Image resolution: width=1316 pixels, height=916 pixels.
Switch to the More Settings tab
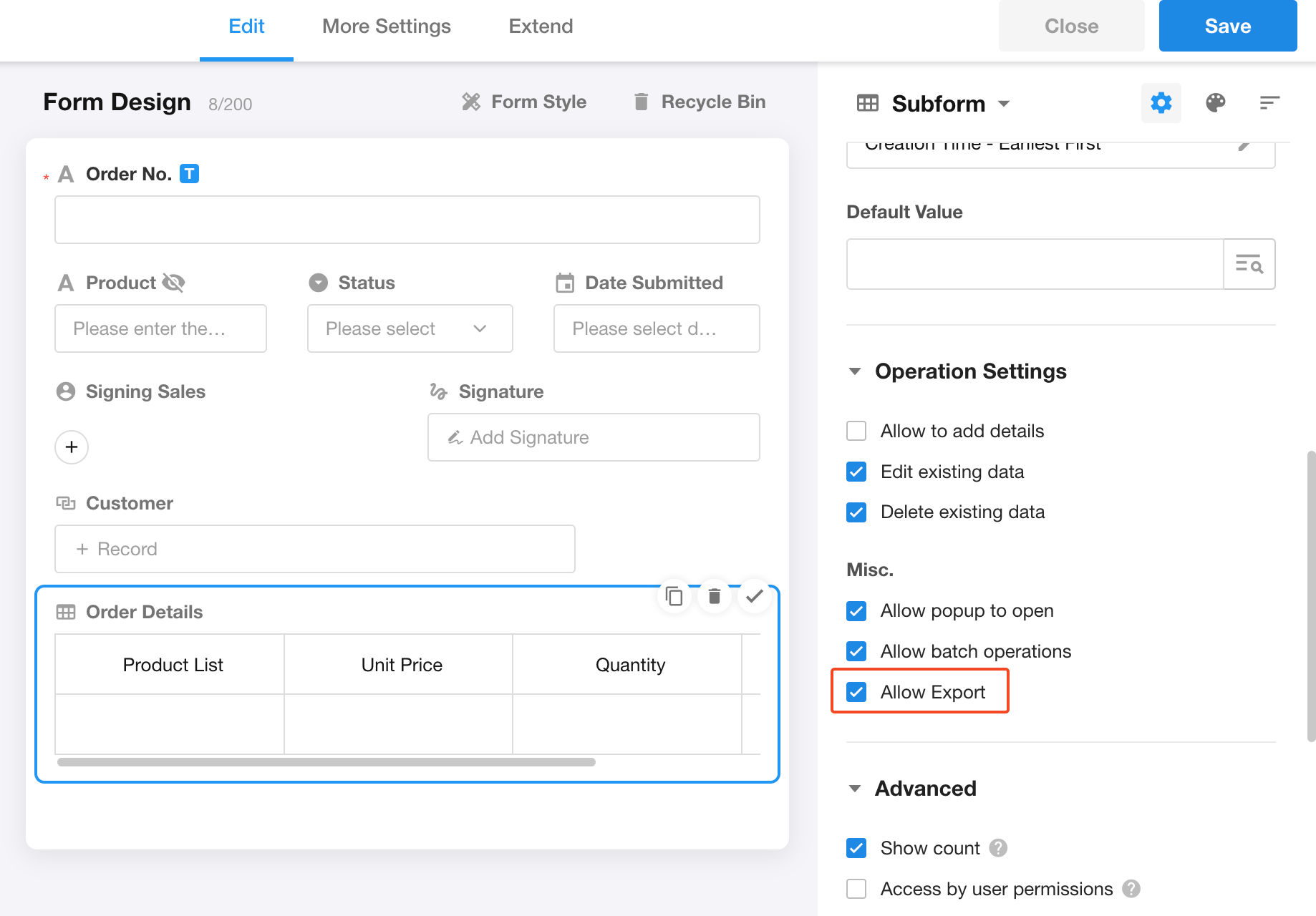click(x=386, y=26)
